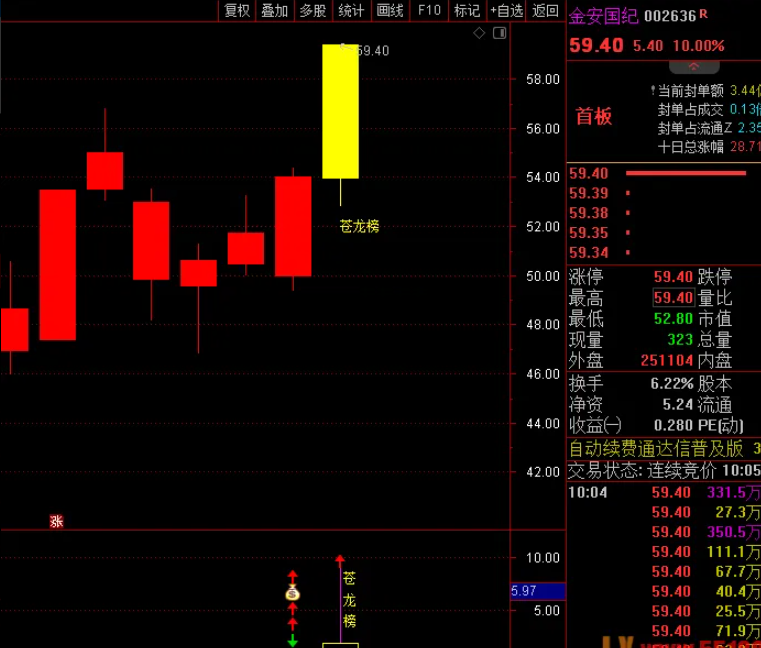761x648 pixels.
Task: Select the 59.34 order book row
Action: [663, 253]
